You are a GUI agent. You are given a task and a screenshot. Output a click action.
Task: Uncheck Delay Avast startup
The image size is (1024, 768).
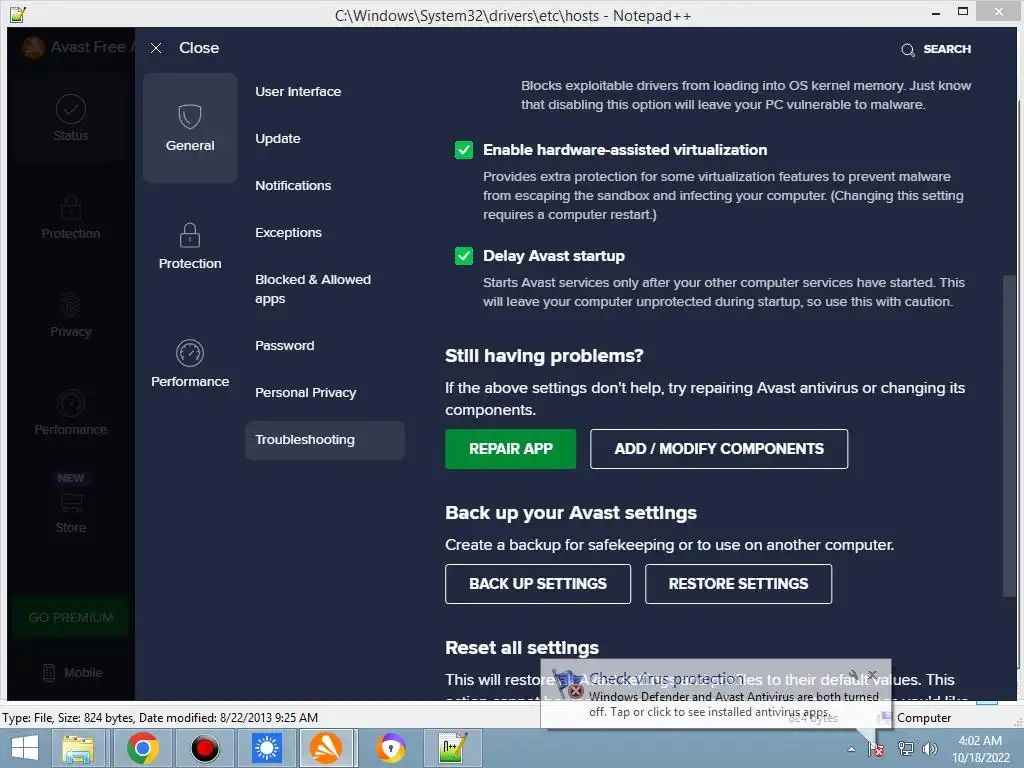(x=464, y=256)
